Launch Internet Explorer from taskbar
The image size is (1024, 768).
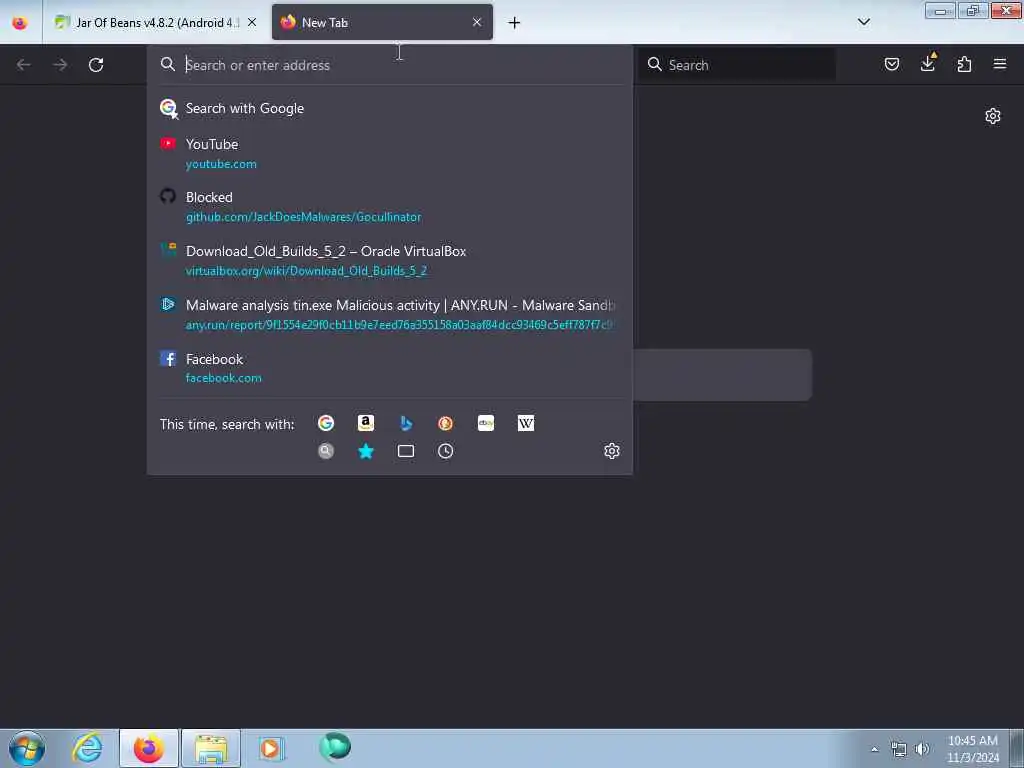coord(88,748)
